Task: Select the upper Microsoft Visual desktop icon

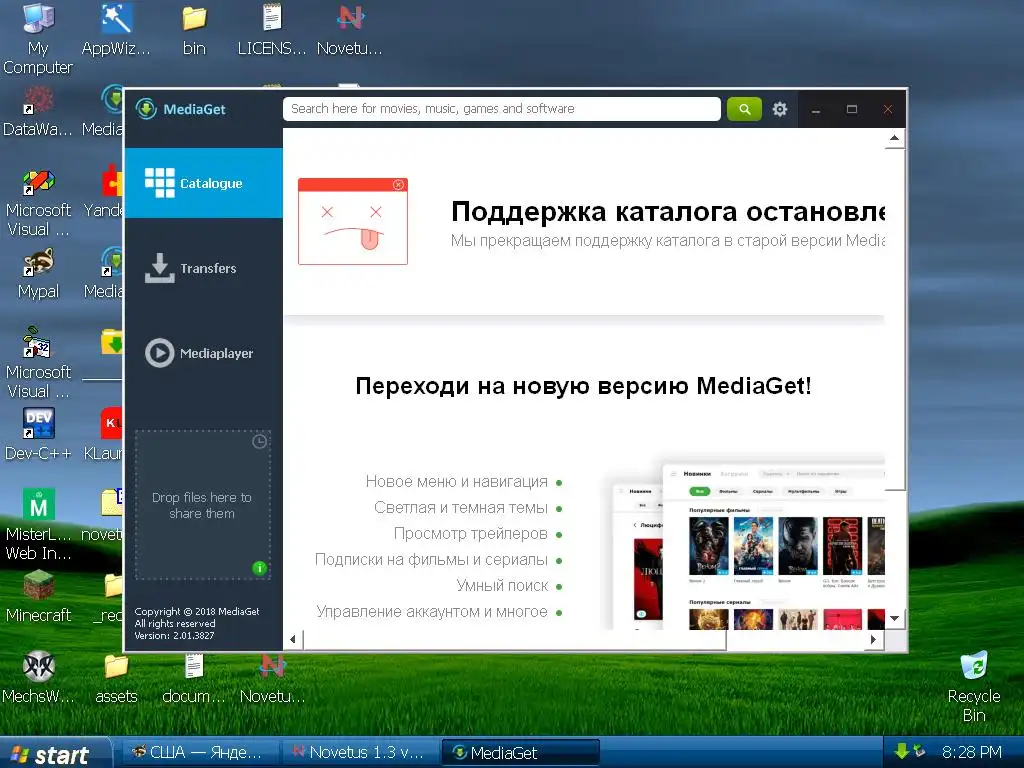Action: [x=38, y=202]
